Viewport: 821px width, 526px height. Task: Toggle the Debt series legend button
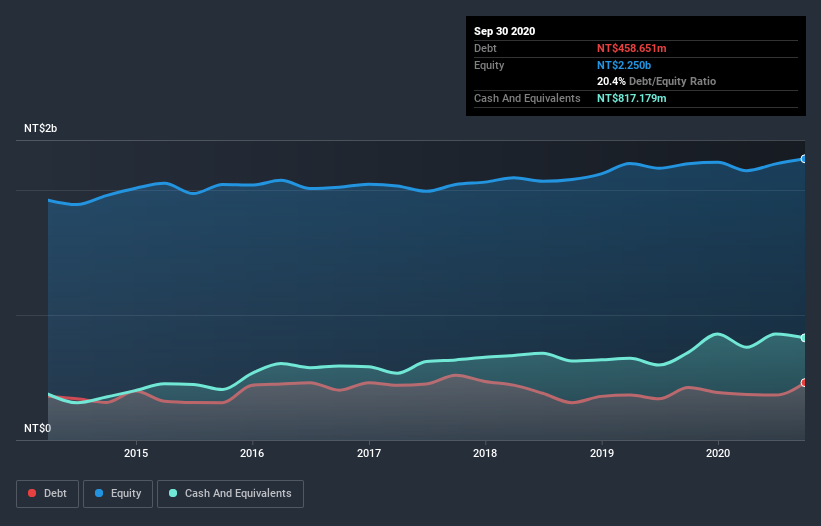coord(48,494)
